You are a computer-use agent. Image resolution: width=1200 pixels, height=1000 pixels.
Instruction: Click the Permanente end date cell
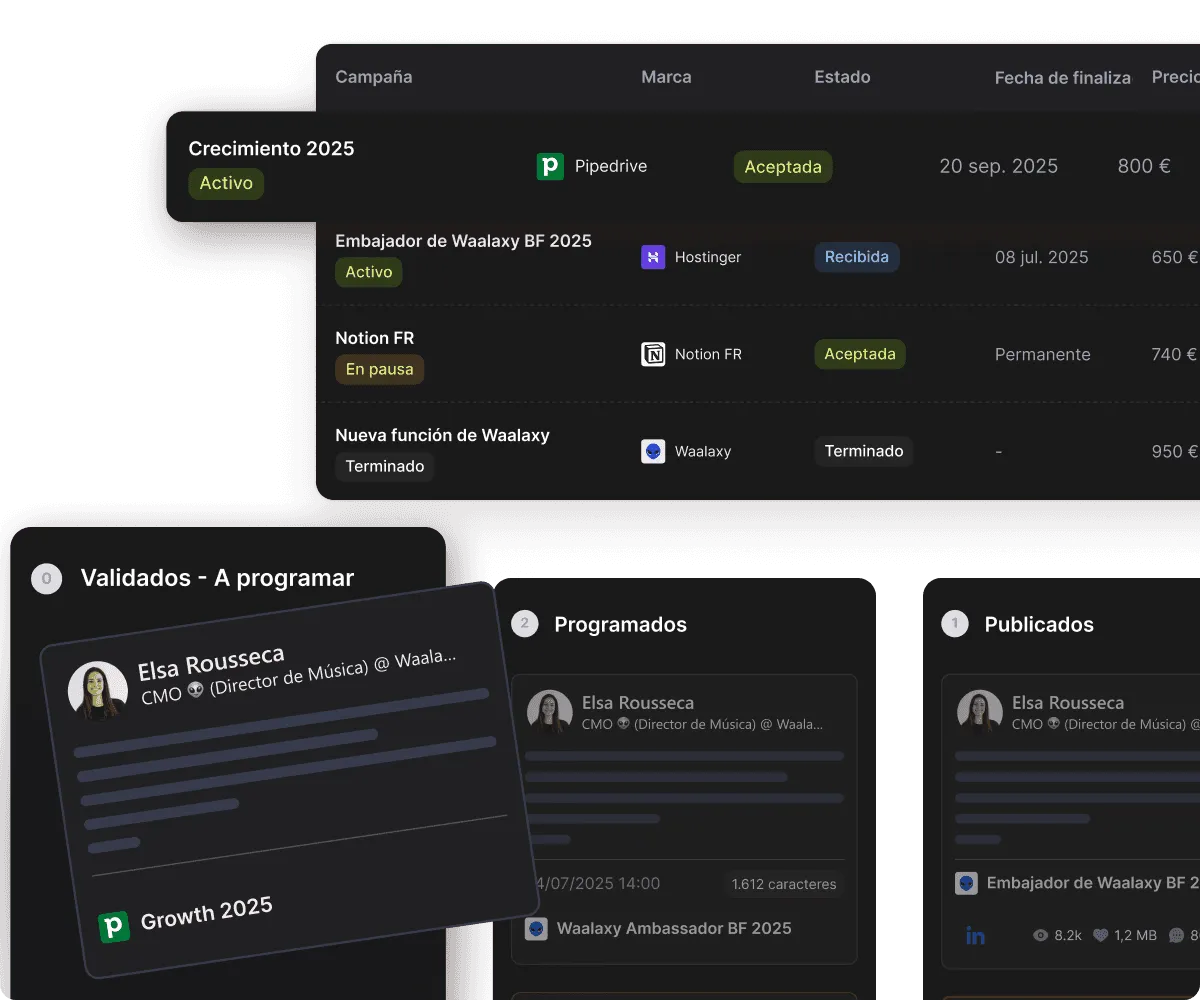tap(1043, 354)
